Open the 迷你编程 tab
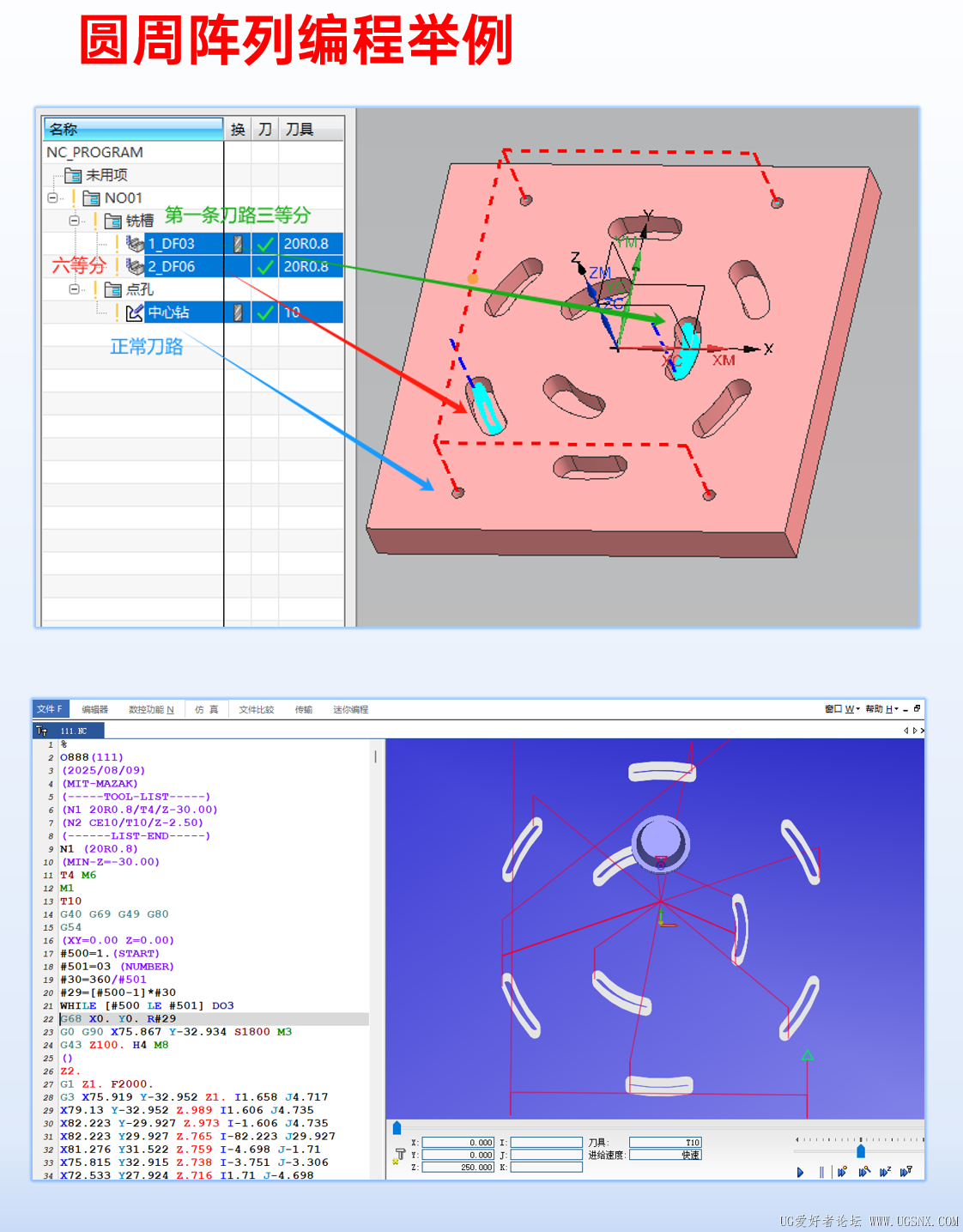 pos(351,709)
